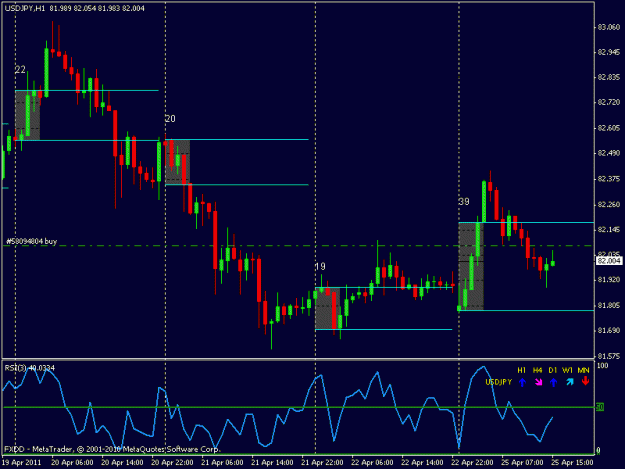Click the 82.945 price axis value
The width and height of the screenshot is (625, 469).
[x=609, y=52]
